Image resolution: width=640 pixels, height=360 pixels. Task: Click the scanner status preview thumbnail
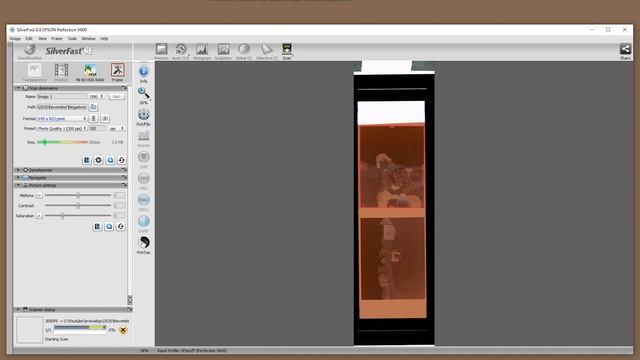coord(29,330)
